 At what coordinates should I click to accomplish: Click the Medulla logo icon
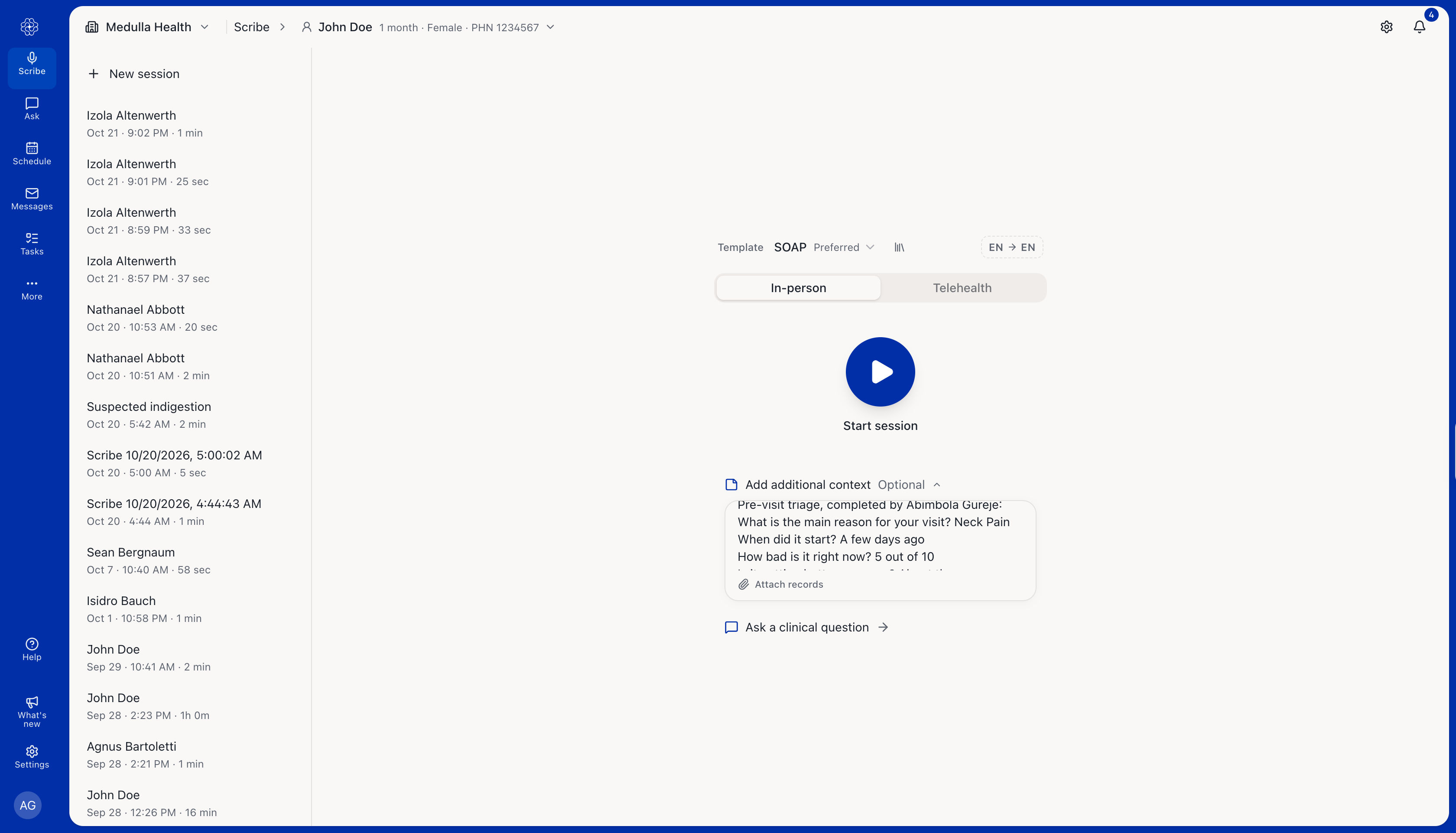29,26
